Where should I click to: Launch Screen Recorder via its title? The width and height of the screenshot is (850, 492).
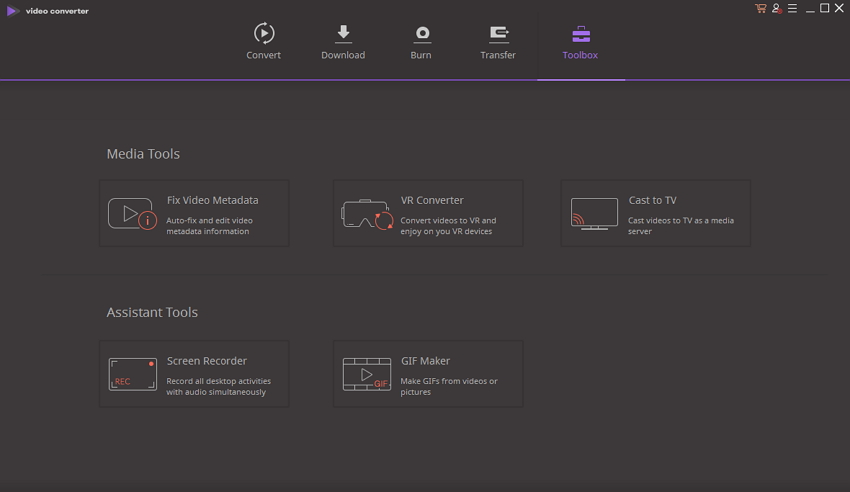point(207,360)
